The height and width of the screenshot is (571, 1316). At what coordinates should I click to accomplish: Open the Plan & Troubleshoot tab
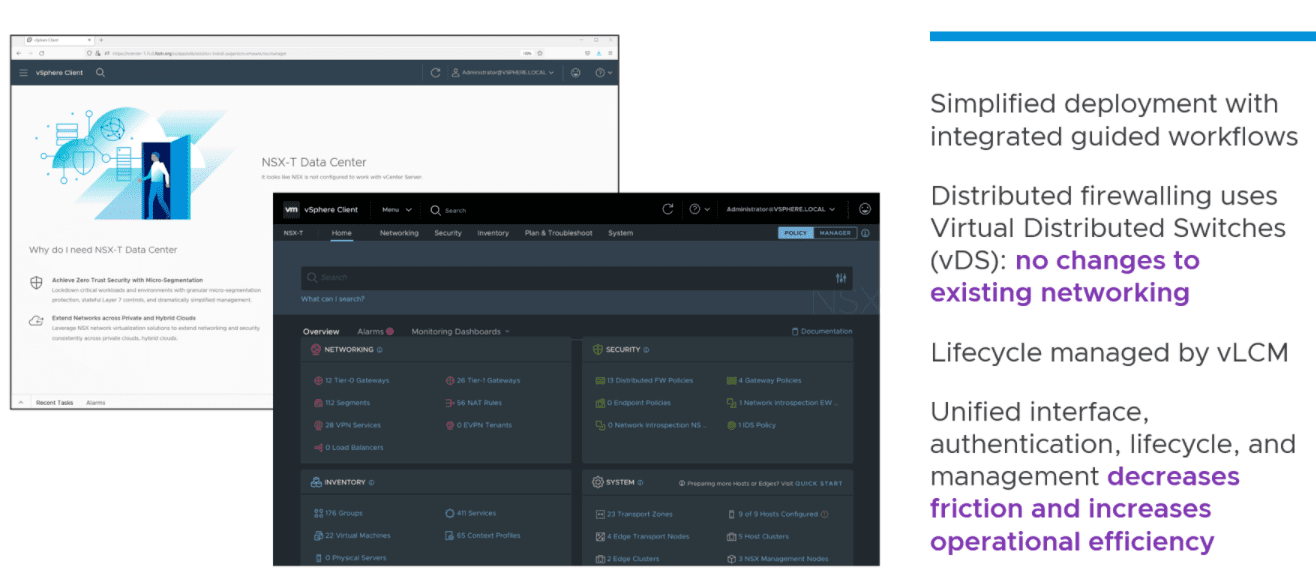[x=558, y=233]
